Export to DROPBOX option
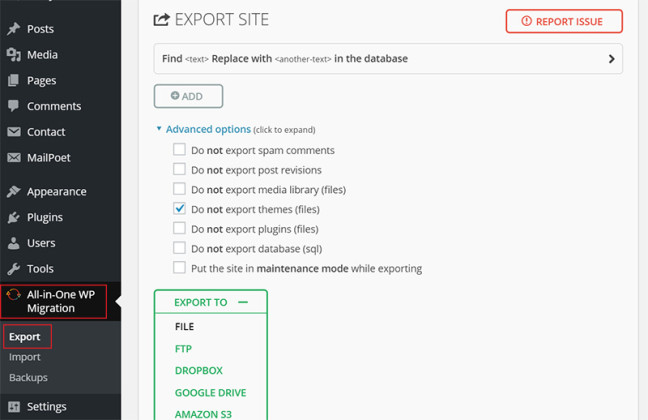 [x=199, y=370]
